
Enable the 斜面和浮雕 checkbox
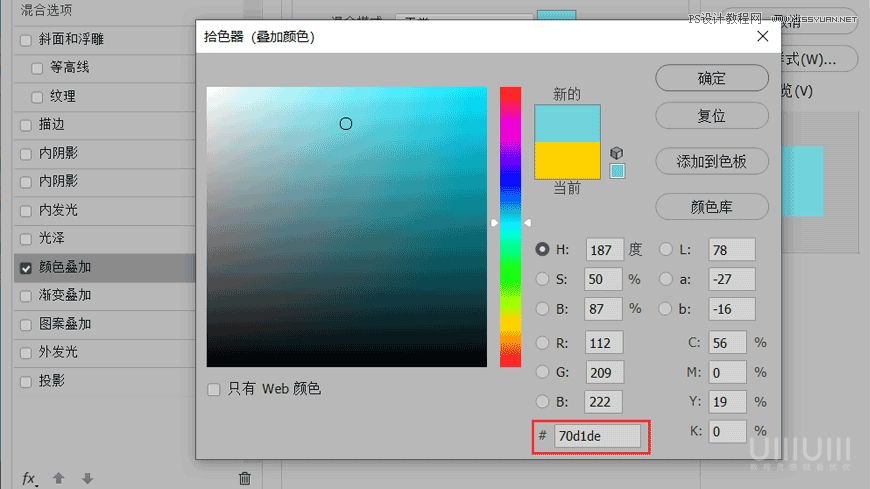[x=26, y=41]
